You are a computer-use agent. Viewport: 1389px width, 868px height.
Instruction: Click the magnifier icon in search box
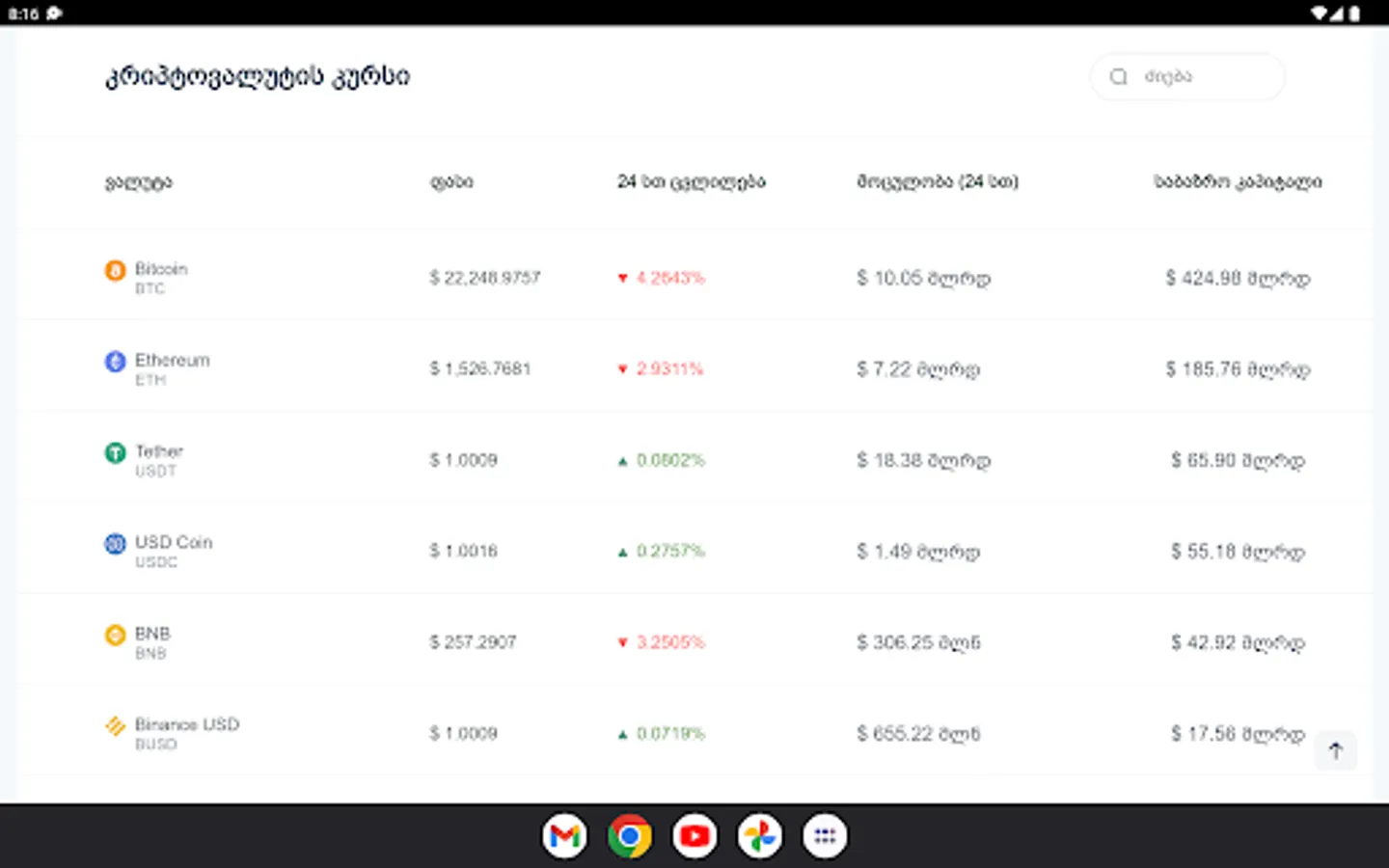tap(1118, 76)
